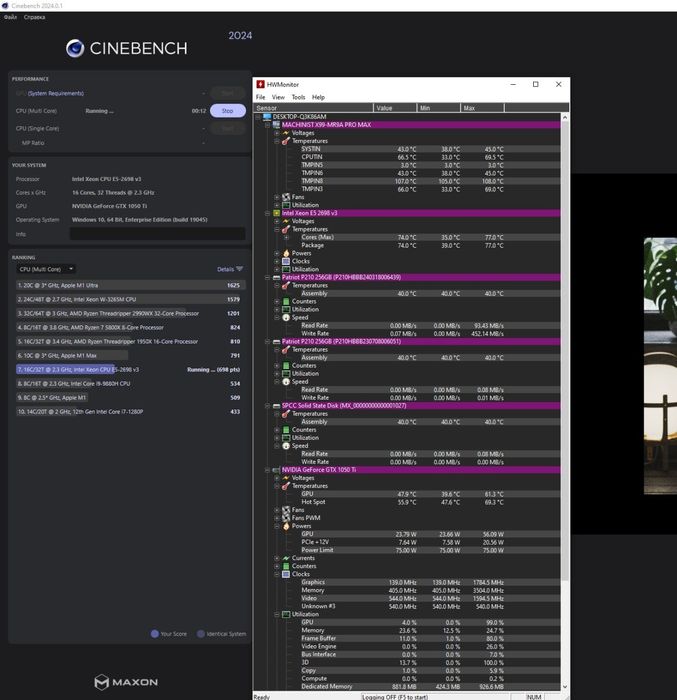Click the flame icon beside Powers under NVIDIA GPU

click(x=286, y=526)
